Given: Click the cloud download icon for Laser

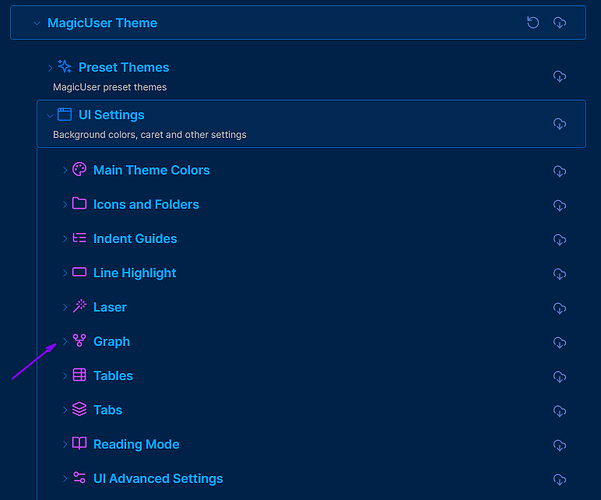Looking at the screenshot, I should tap(560, 308).
